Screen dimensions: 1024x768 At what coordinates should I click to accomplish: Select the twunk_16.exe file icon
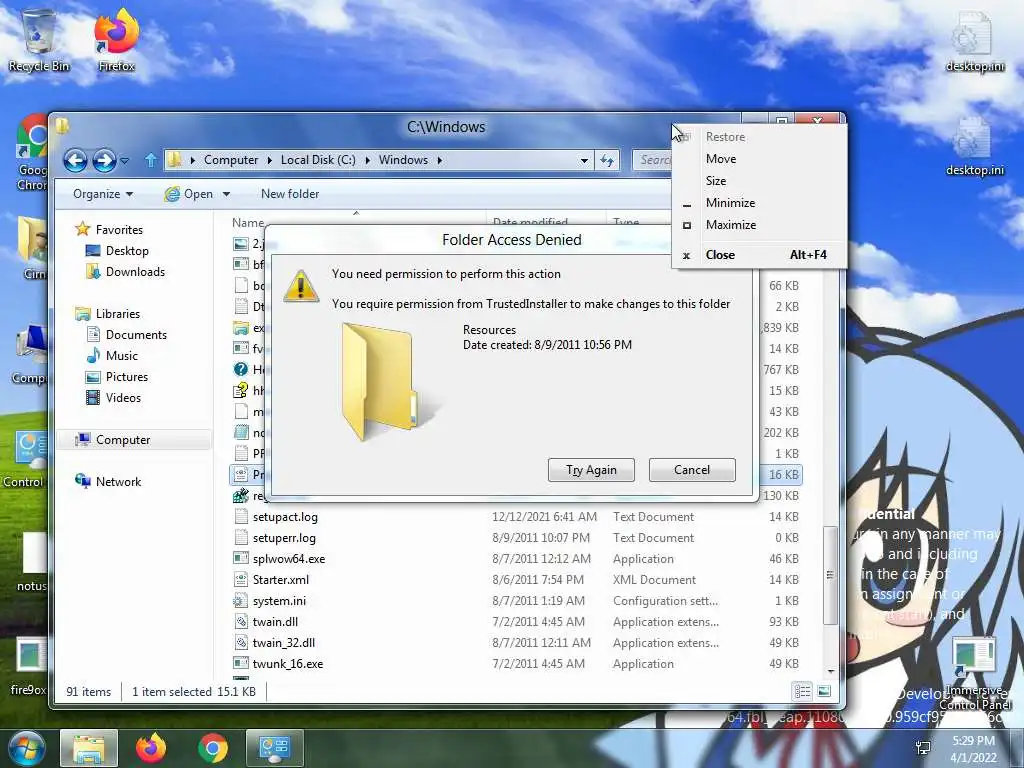(241, 664)
